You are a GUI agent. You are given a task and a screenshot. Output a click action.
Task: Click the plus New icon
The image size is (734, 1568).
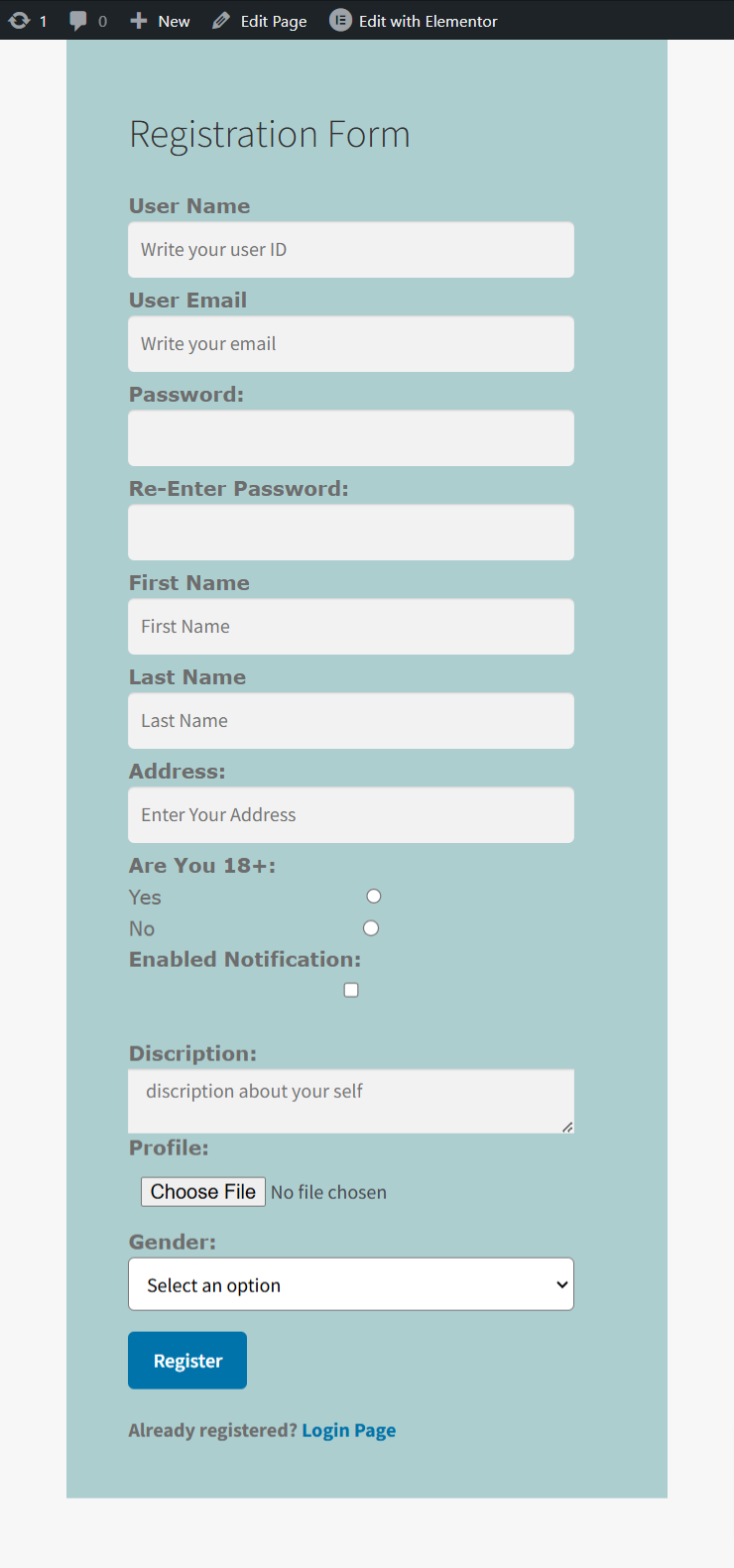pyautogui.click(x=139, y=21)
